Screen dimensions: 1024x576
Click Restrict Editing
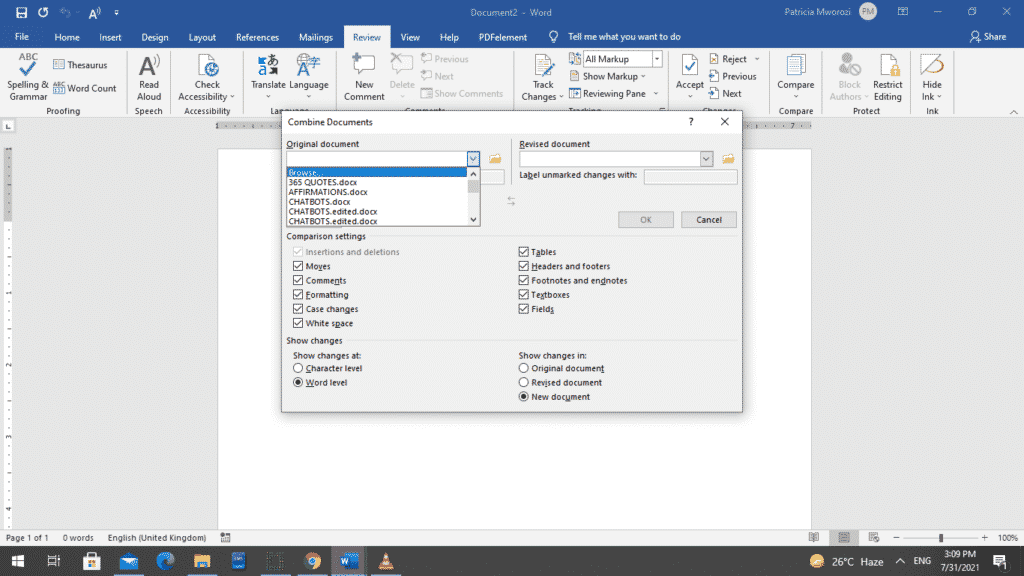click(888, 77)
